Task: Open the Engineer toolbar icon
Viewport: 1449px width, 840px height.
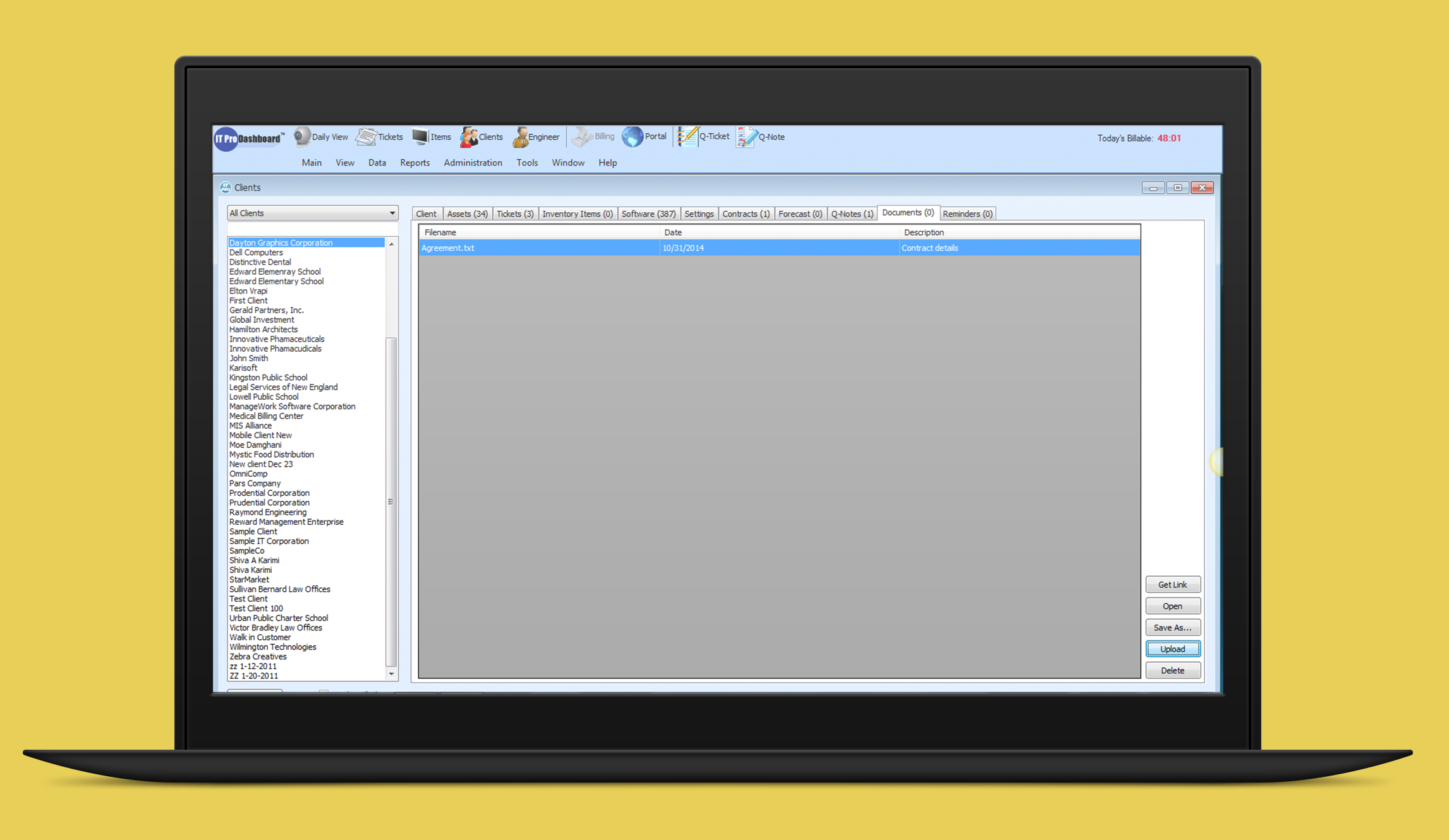Action: [521, 136]
